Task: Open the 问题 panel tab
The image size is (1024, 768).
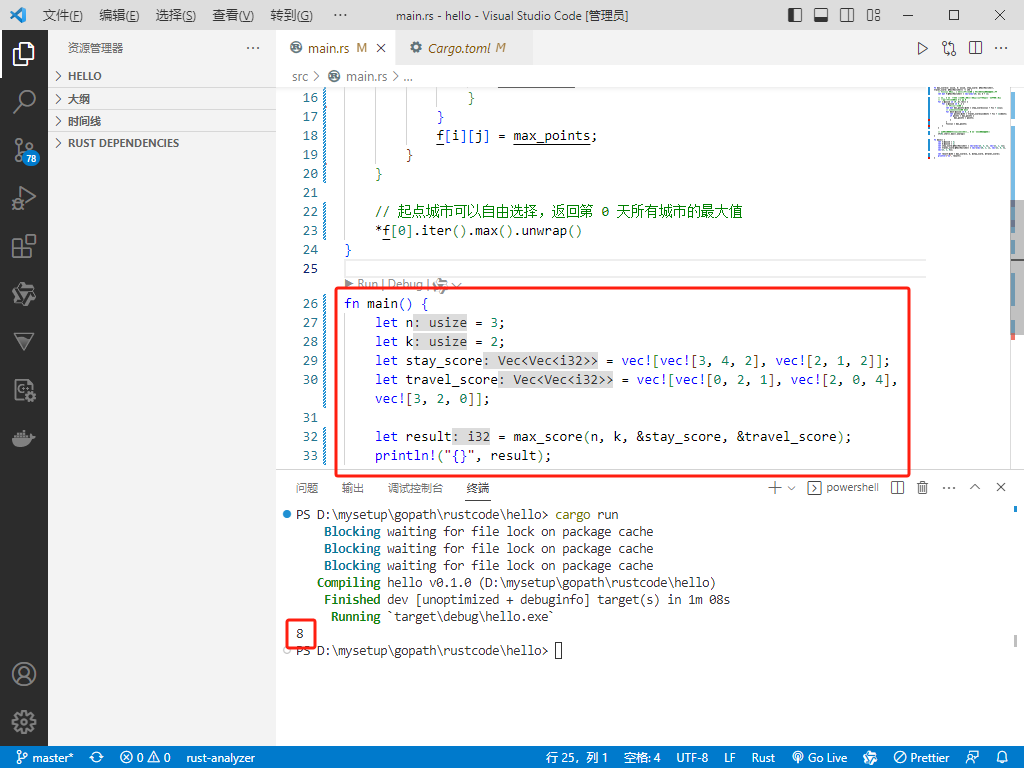Action: click(x=307, y=488)
